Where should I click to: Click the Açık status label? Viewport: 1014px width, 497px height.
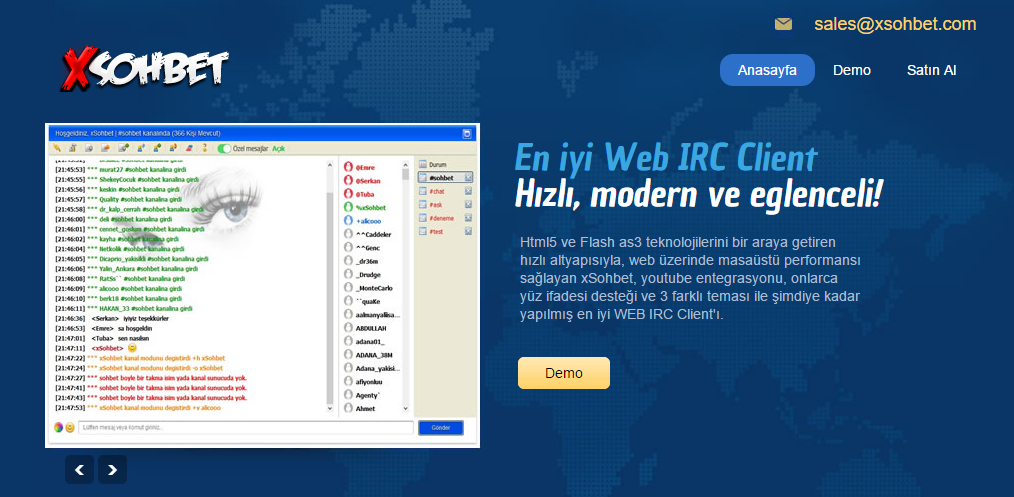pos(278,149)
